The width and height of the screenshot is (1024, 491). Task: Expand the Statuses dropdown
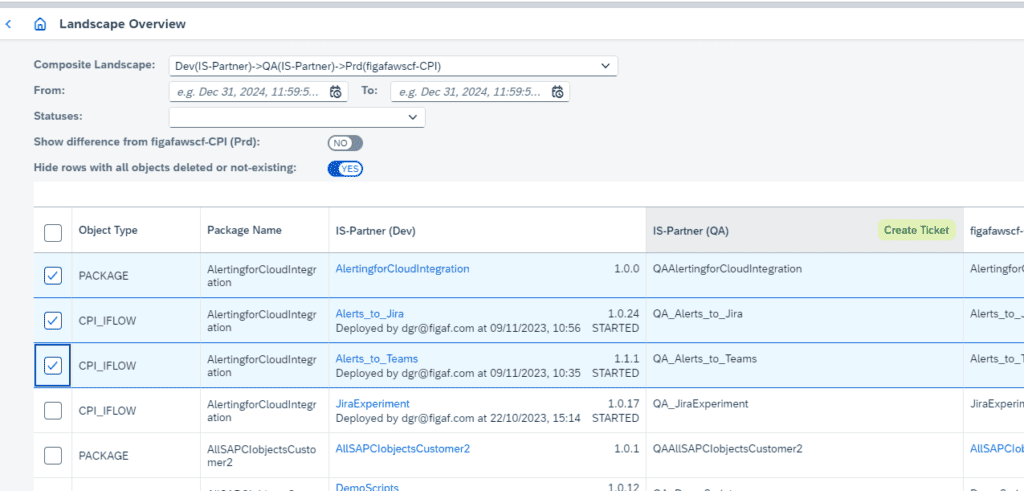413,118
